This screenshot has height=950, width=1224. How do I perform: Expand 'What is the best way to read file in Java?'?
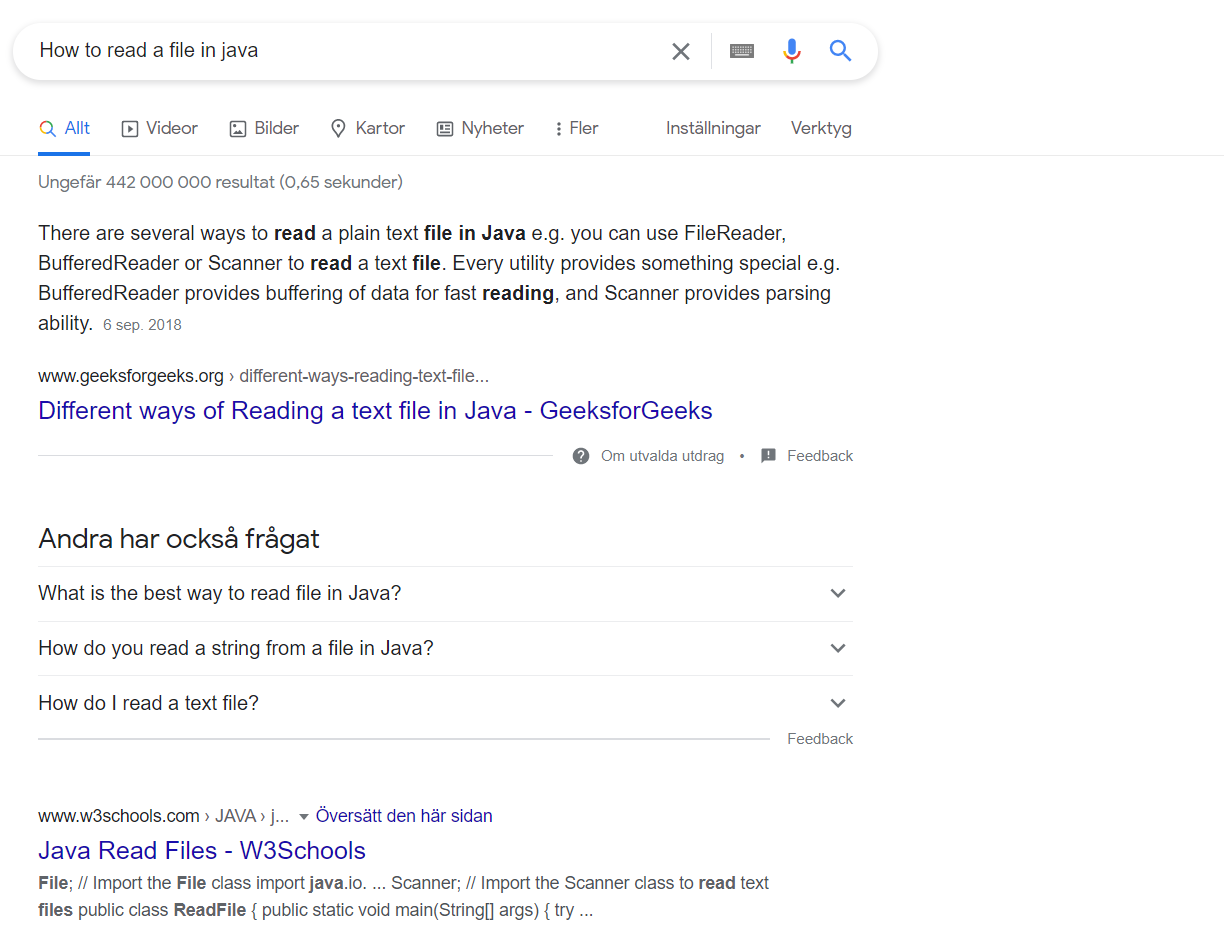coord(445,594)
